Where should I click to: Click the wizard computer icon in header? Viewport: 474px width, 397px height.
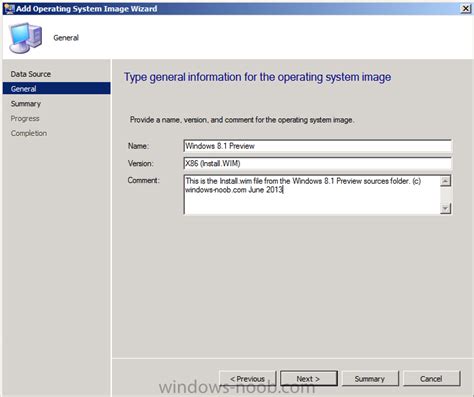(26, 38)
